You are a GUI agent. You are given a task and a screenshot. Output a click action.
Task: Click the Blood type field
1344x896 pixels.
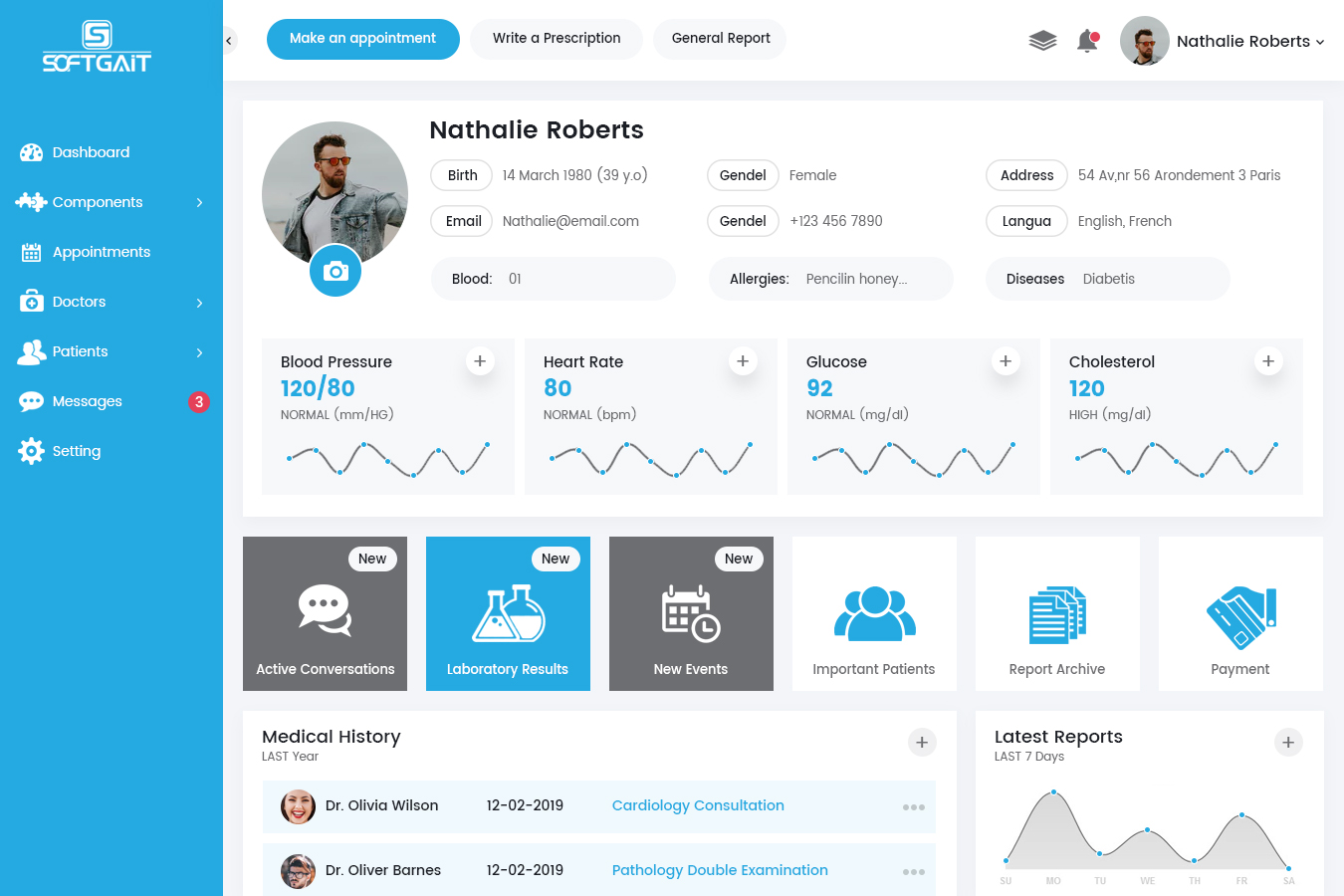point(554,279)
